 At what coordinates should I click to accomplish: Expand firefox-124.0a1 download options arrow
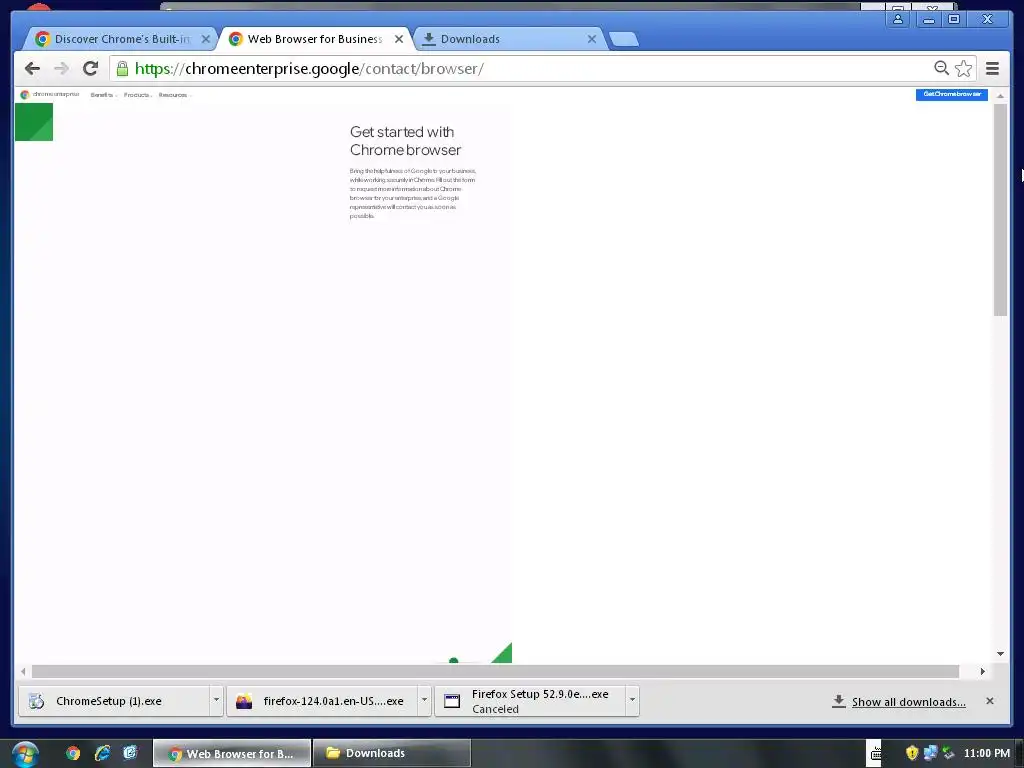424,700
